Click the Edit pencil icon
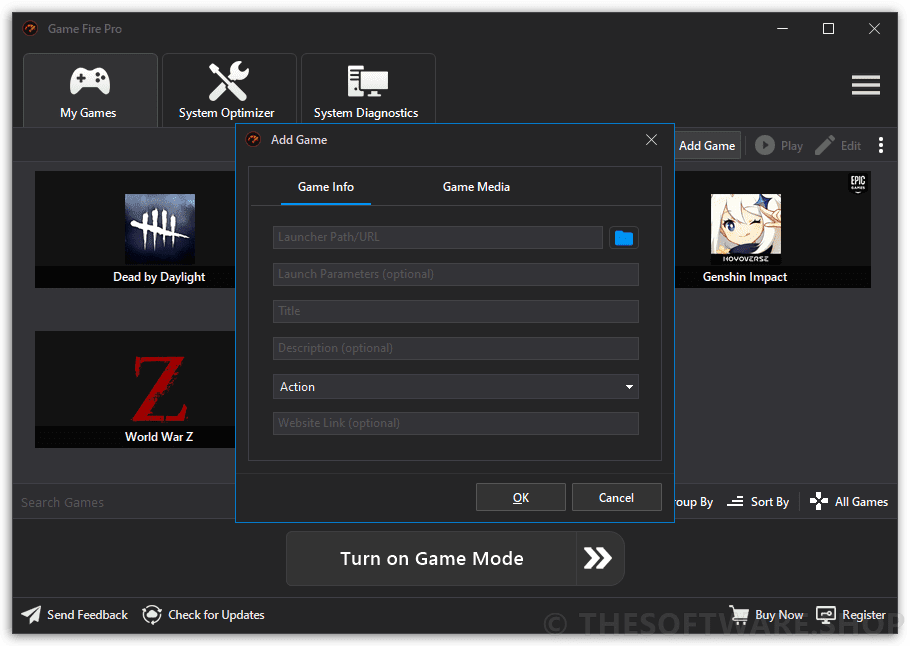 825,145
